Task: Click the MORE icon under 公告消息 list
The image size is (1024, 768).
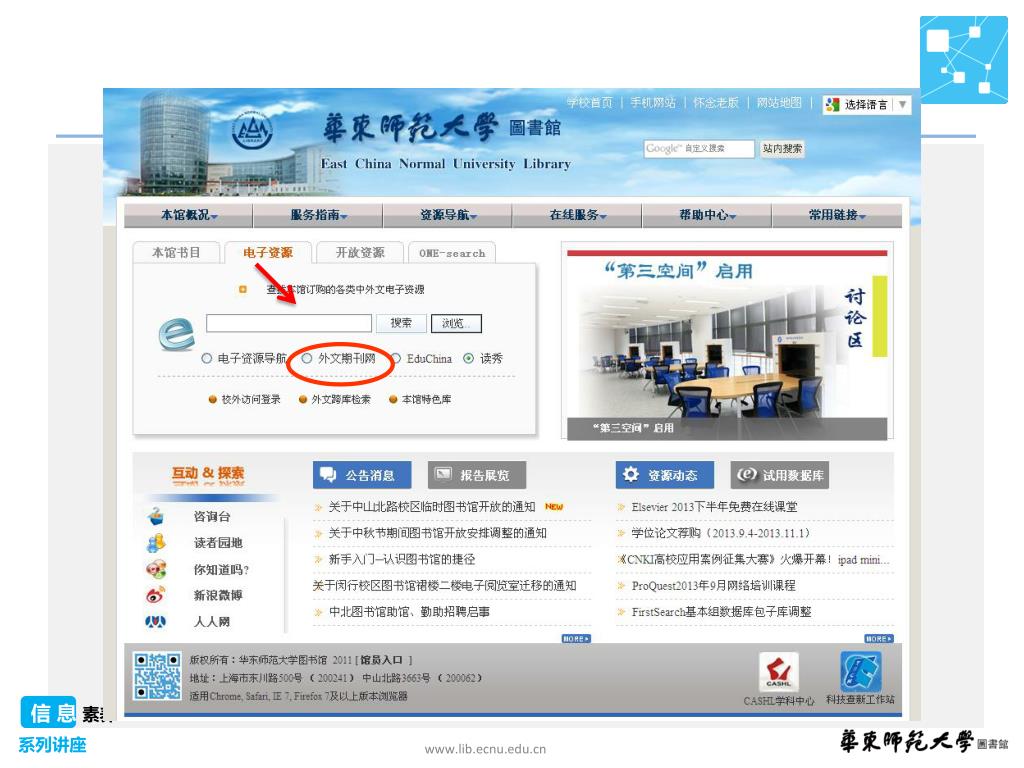Action: (576, 639)
